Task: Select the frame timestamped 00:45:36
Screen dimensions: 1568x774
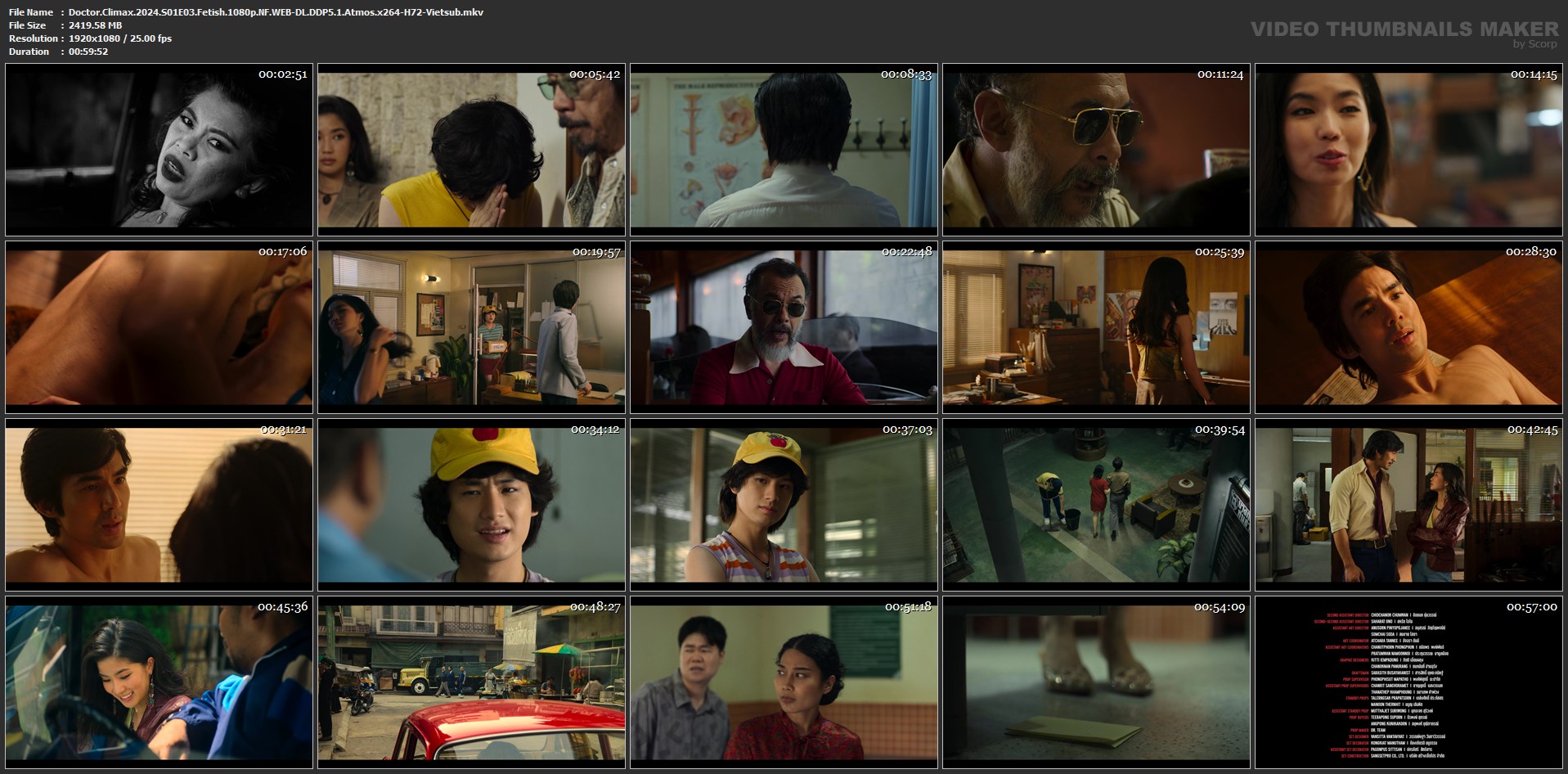Action: (x=159, y=682)
